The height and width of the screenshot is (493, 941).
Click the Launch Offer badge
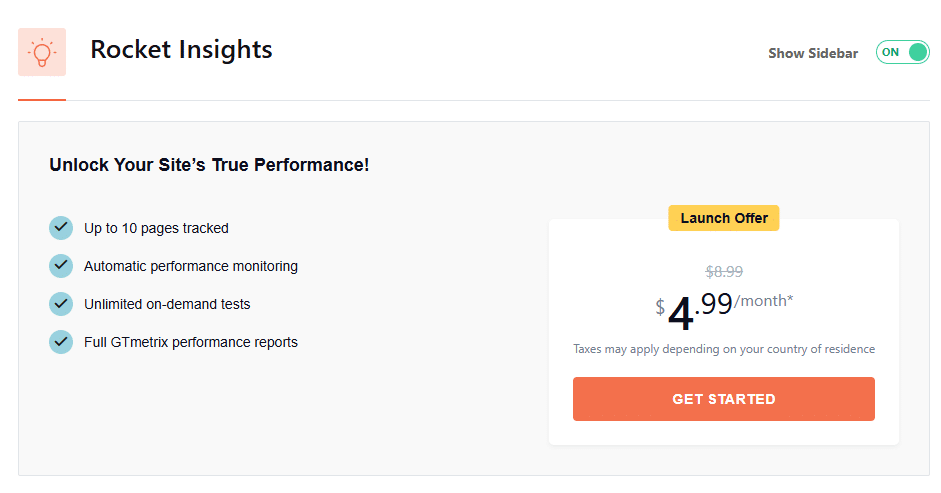(x=723, y=218)
